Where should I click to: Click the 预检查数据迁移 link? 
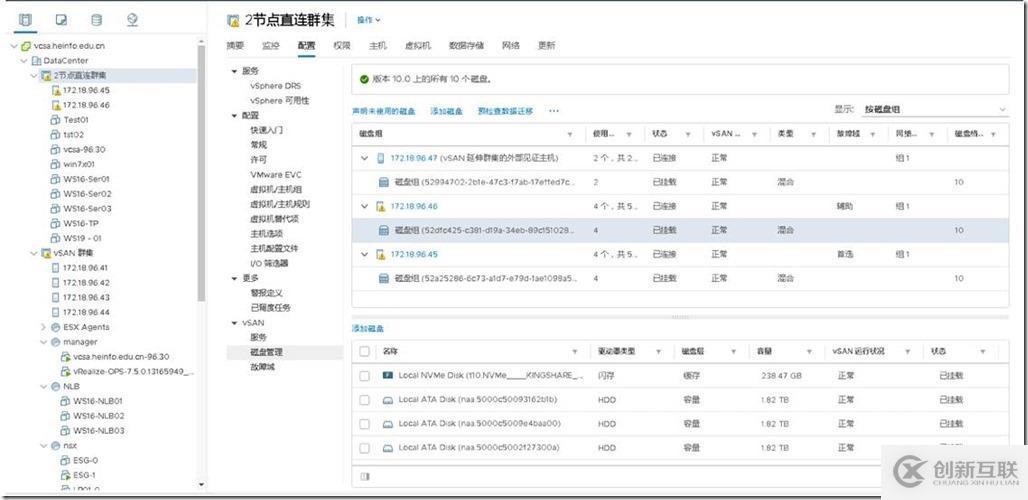[505, 111]
